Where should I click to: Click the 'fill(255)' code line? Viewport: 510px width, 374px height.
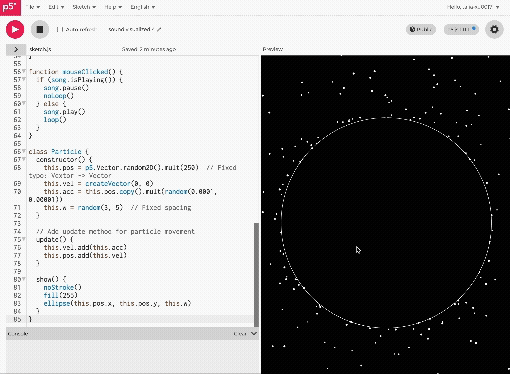click(x=60, y=296)
